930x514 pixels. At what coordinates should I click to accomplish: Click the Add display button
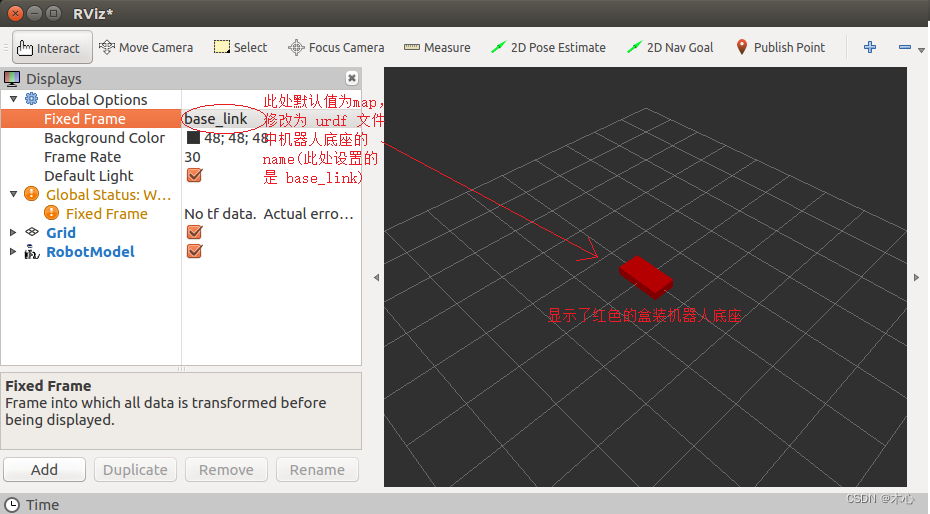pos(44,470)
